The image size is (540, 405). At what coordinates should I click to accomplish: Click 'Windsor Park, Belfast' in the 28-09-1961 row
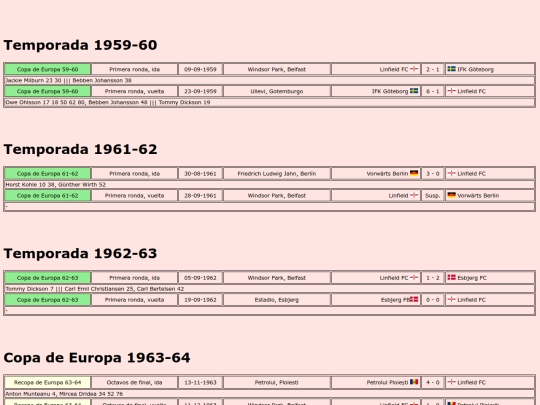coord(277,196)
